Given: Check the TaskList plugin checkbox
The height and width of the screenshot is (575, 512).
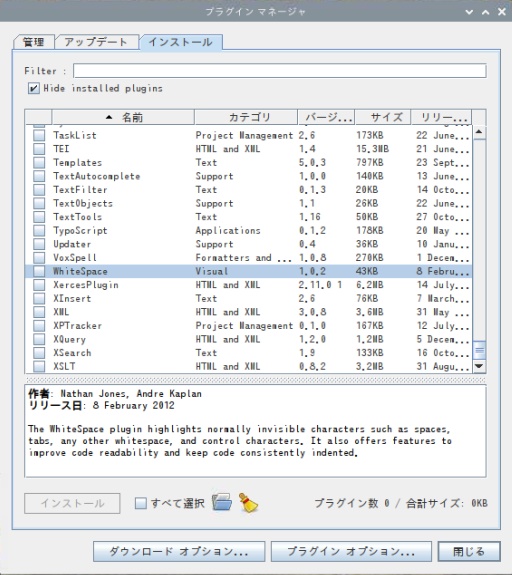Looking at the screenshot, I should pos(39,135).
